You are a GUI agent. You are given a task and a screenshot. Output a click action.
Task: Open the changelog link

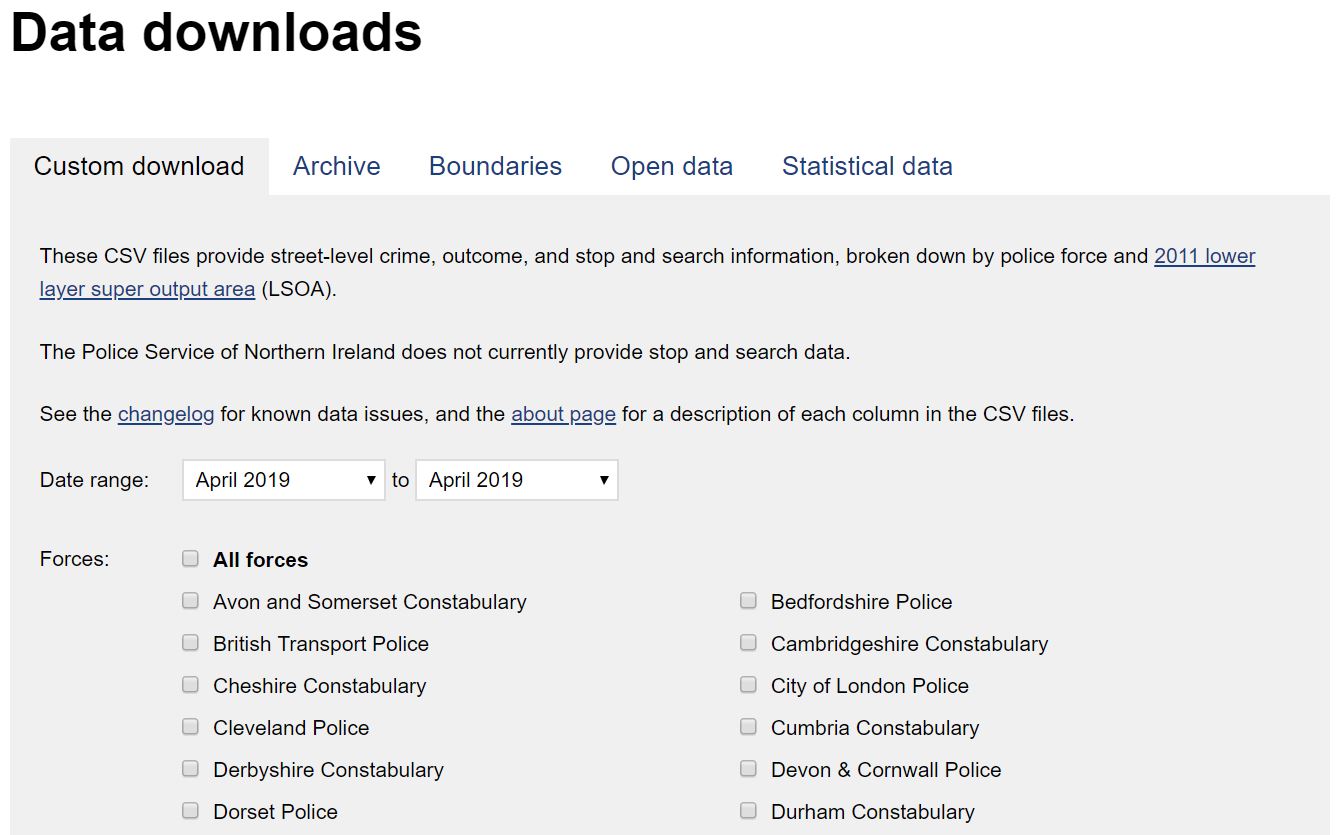tap(166, 414)
